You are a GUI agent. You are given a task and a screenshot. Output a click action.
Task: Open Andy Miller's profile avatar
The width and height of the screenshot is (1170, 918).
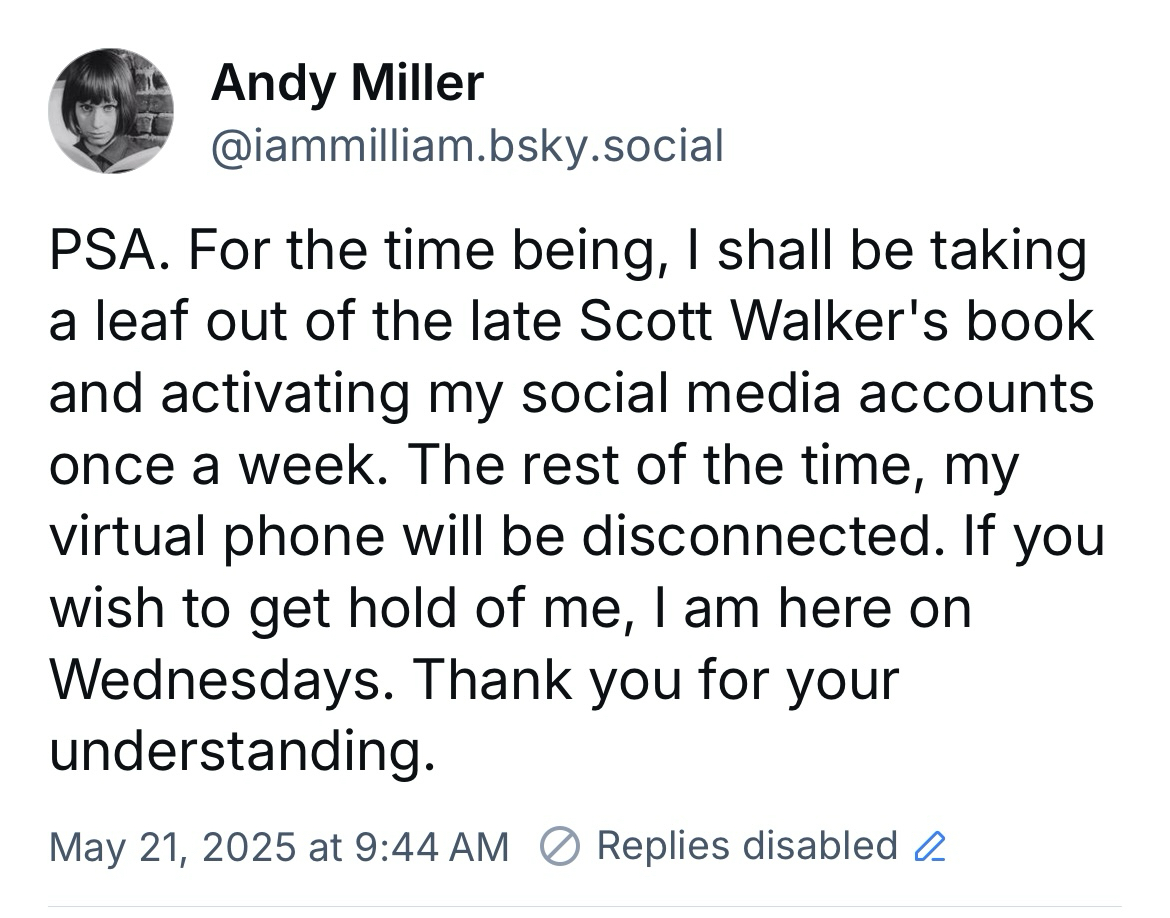click(111, 111)
